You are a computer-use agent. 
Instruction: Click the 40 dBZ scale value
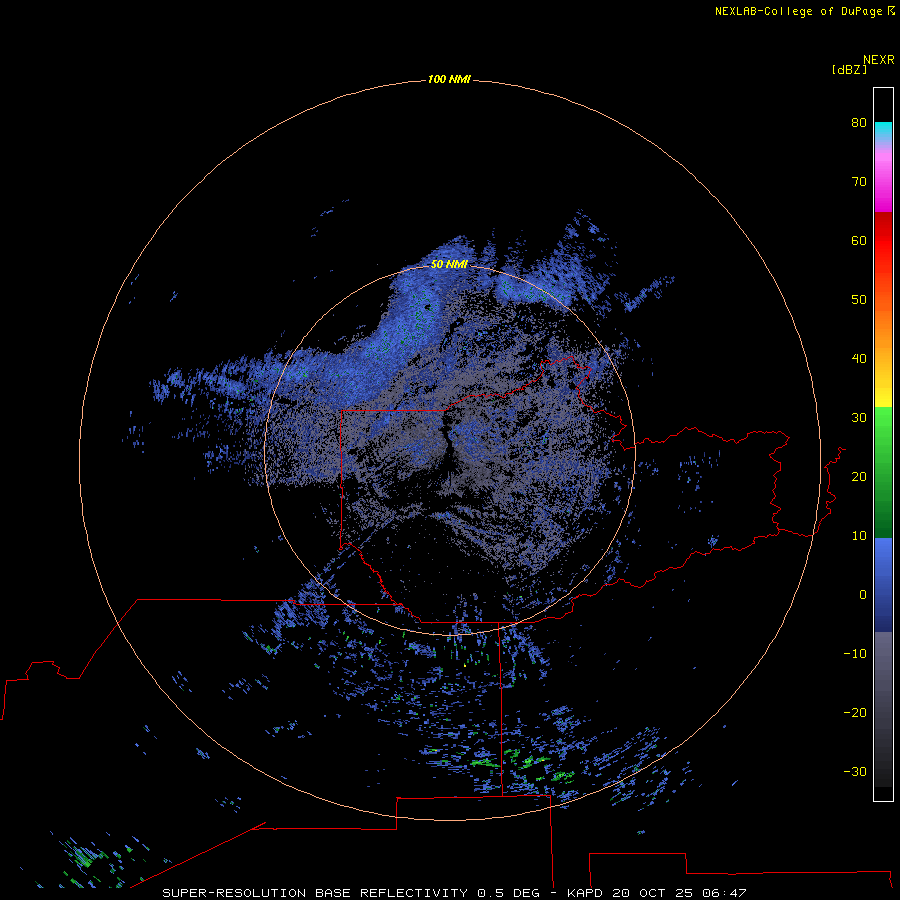click(859, 359)
